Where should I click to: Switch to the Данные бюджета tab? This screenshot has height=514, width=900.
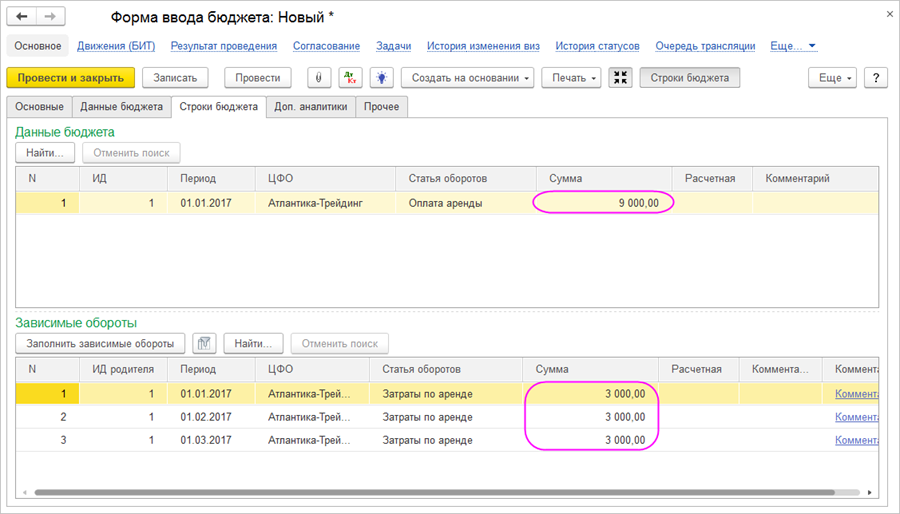[121, 107]
